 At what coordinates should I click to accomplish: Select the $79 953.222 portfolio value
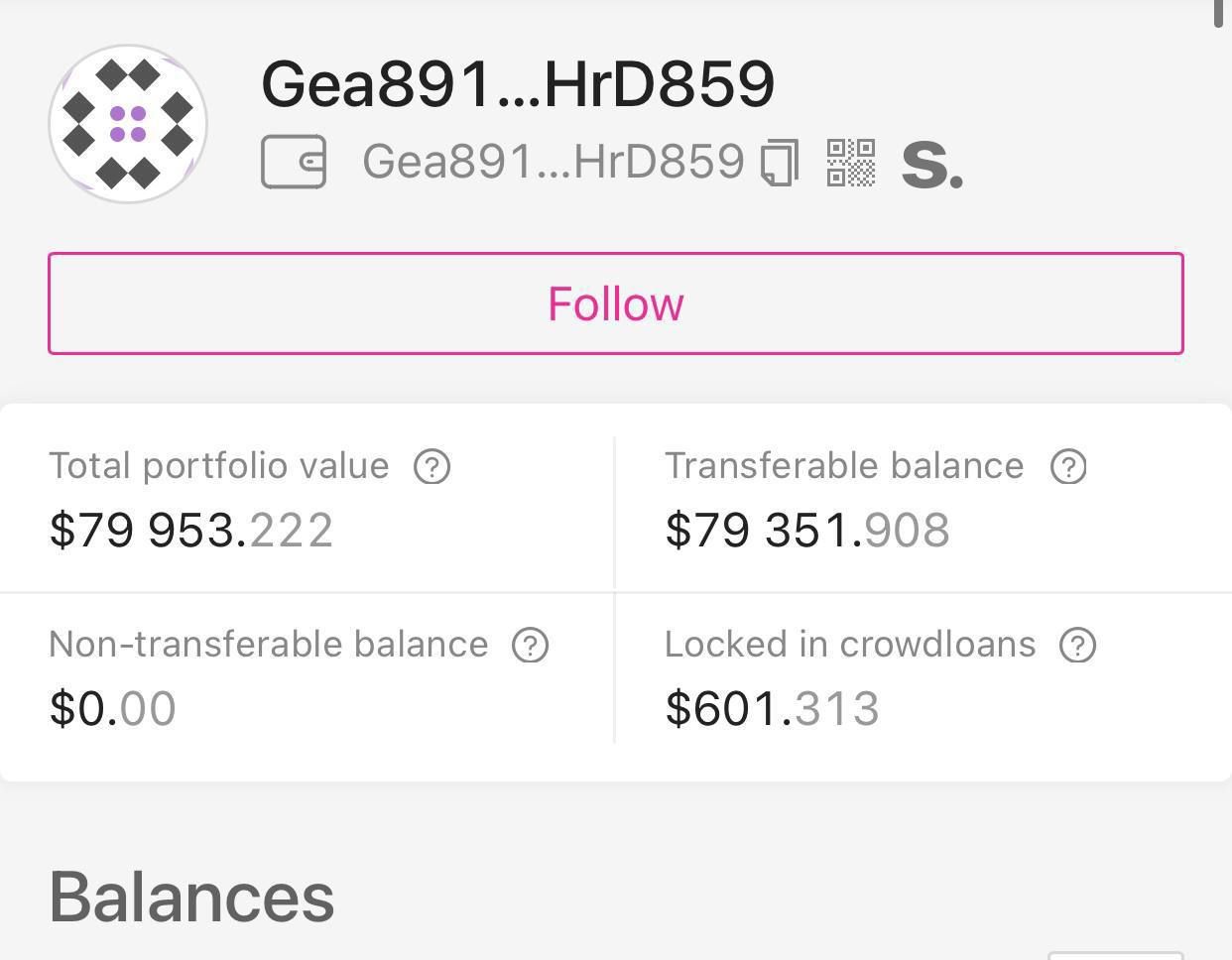pyautogui.click(x=191, y=530)
